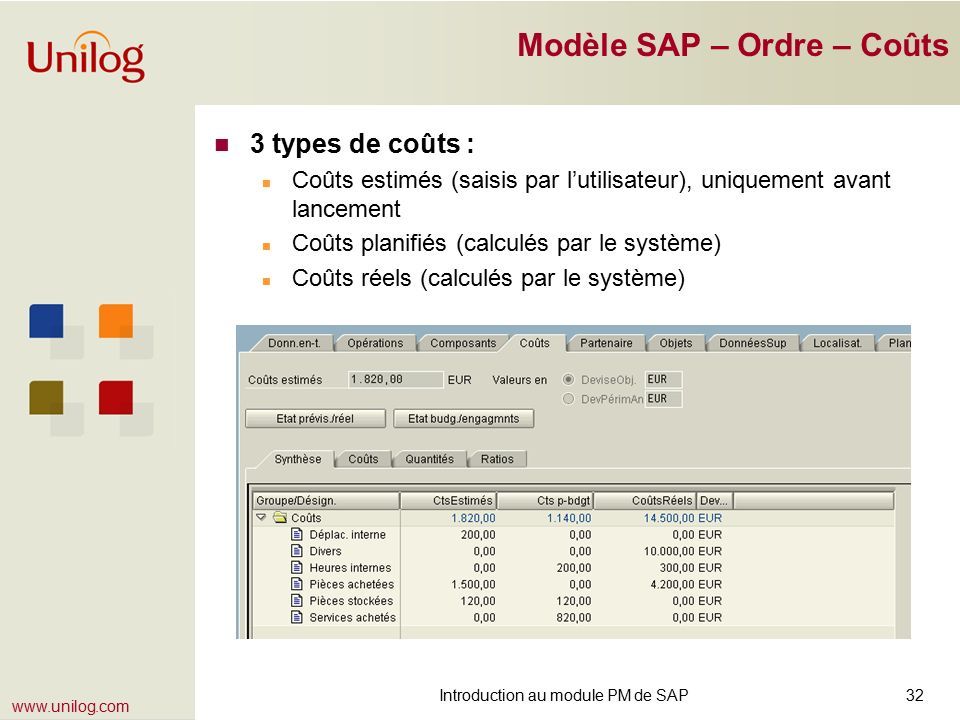
Task: Click the Etat prévis./réel button
Action: [315, 419]
